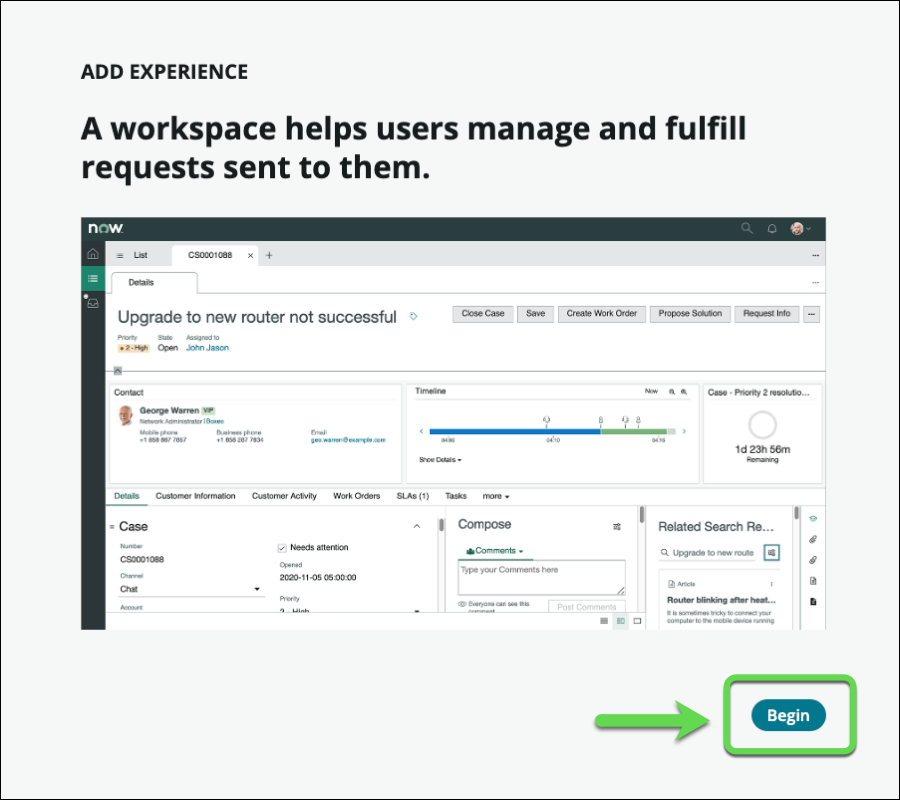Screen dimensions: 900x800
Task: Open the Work Orders tab
Action: (x=357, y=496)
